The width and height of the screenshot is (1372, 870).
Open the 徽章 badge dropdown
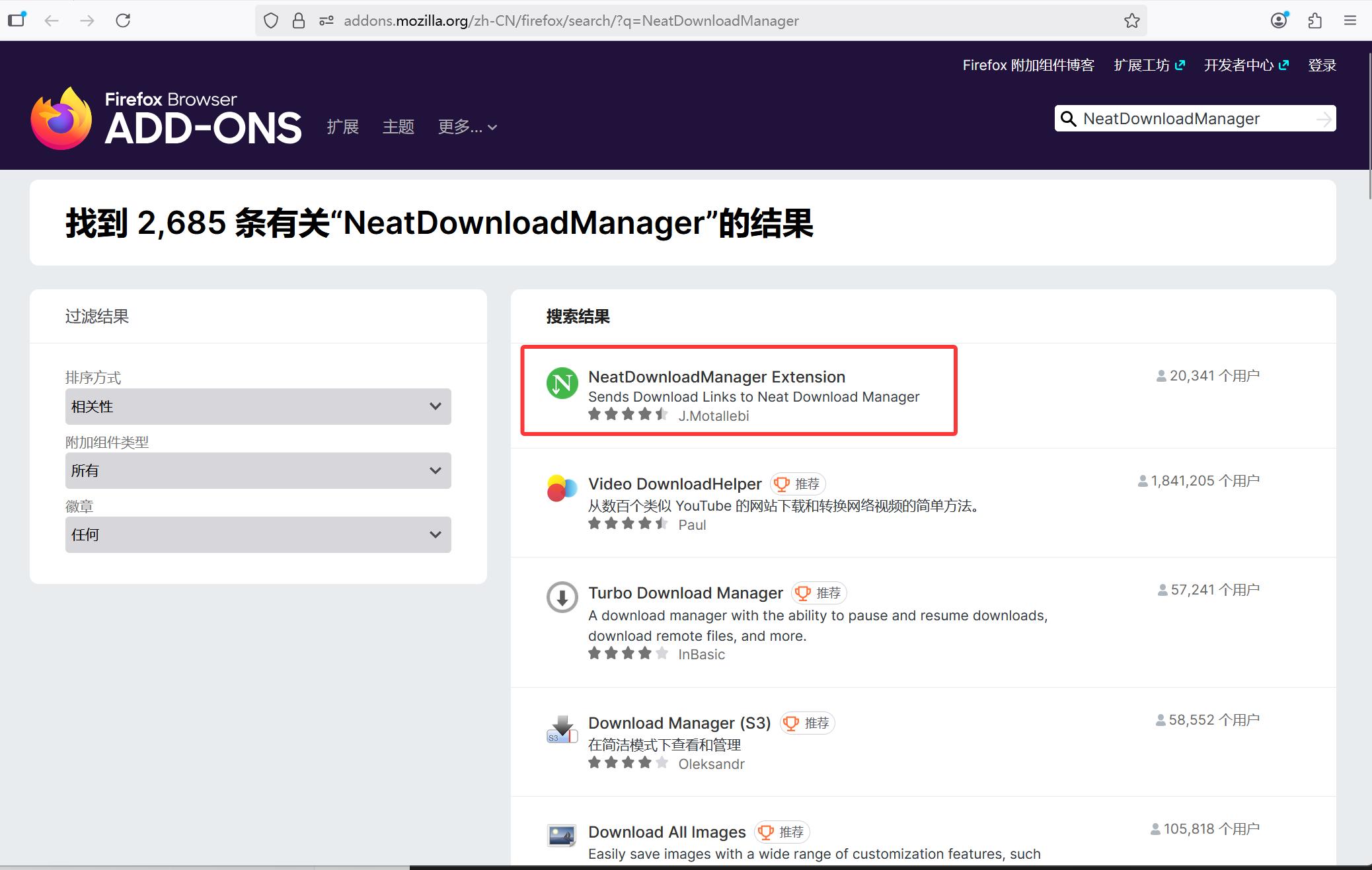[x=258, y=534]
